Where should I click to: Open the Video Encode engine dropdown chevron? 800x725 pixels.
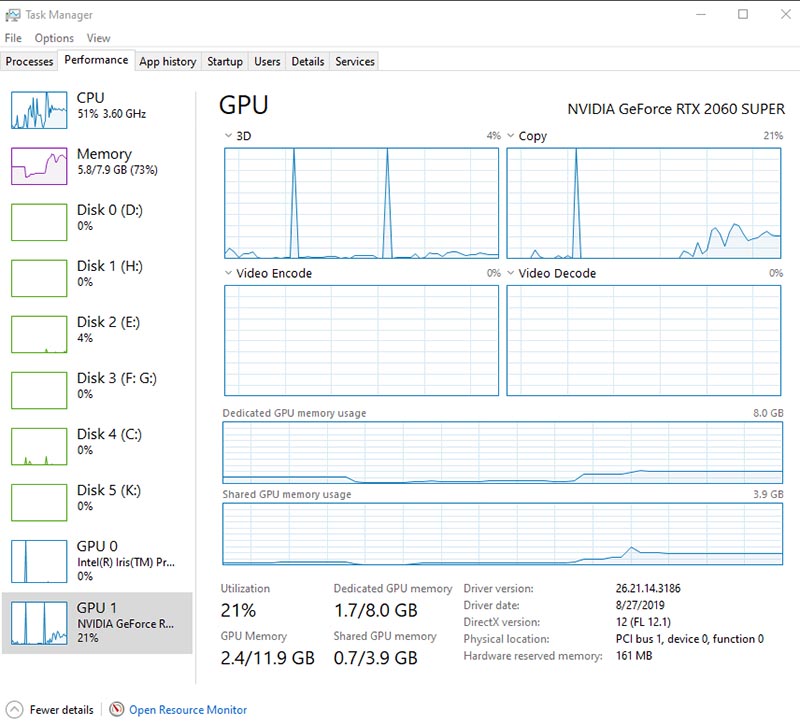pyautogui.click(x=228, y=273)
